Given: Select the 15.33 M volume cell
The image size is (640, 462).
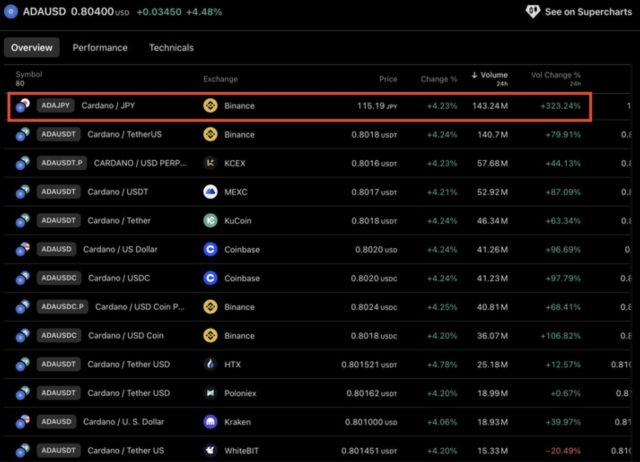Looking at the screenshot, I should pyautogui.click(x=493, y=451).
